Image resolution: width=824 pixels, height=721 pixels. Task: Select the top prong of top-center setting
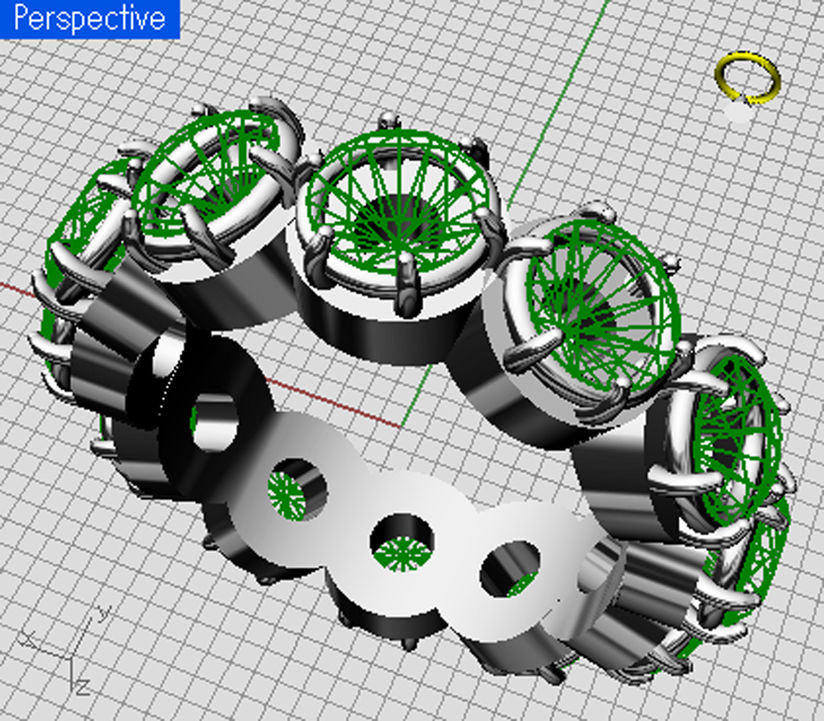pos(391,125)
